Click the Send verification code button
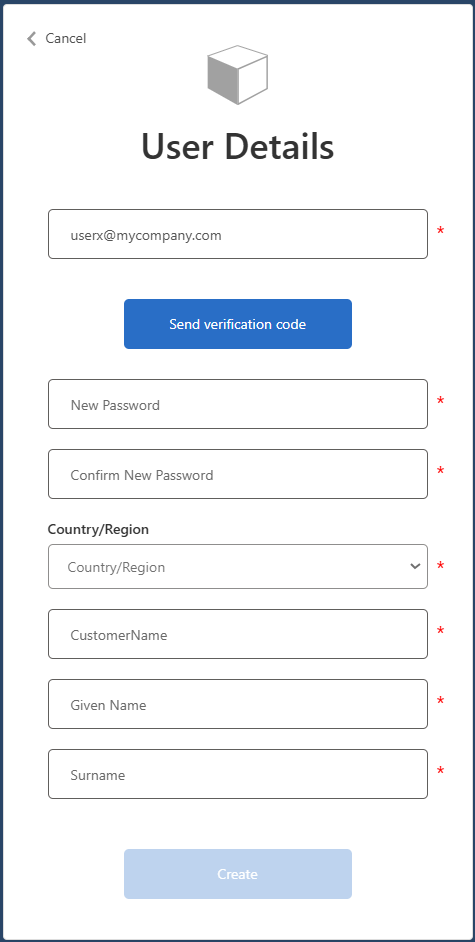This screenshot has height=942, width=475. pos(238,324)
